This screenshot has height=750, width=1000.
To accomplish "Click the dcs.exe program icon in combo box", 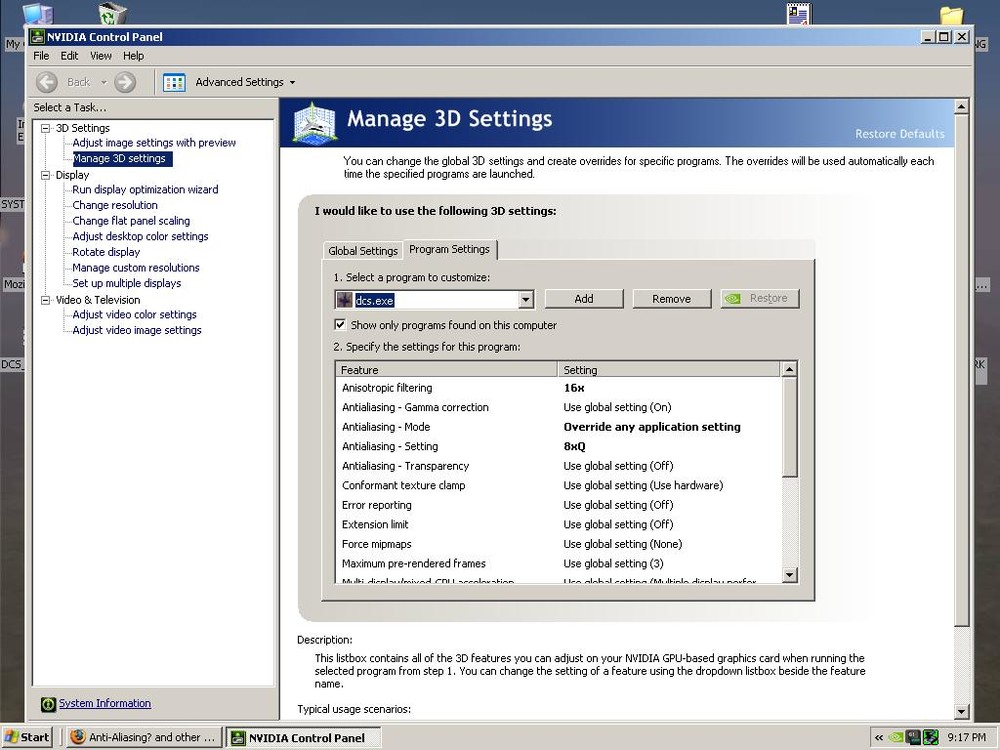I will [344, 300].
